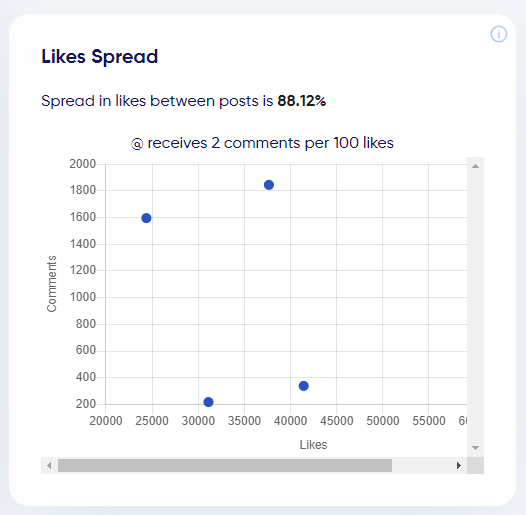Click the 2000 y-axis tick label
This screenshot has height=515, width=526.
(83, 164)
